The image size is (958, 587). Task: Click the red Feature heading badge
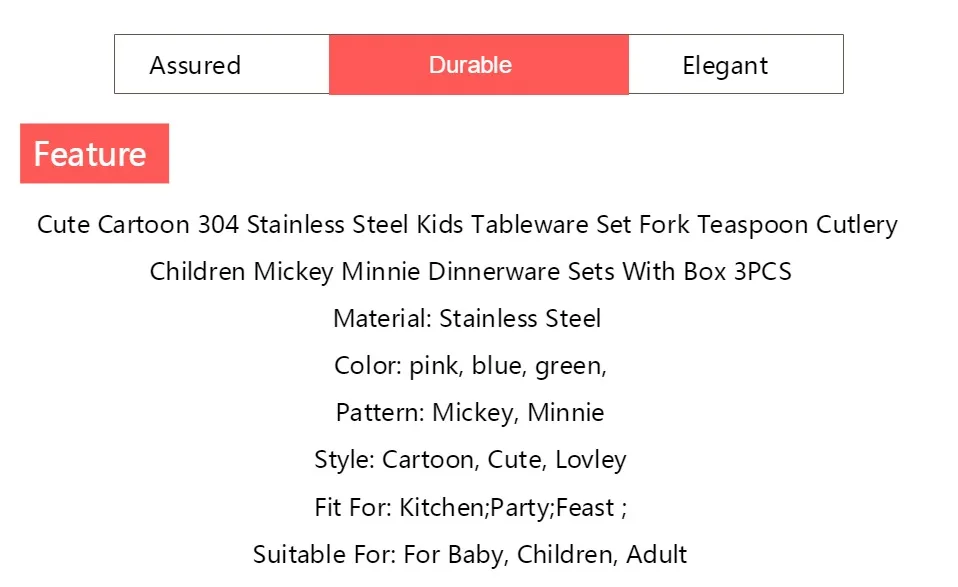click(x=95, y=153)
